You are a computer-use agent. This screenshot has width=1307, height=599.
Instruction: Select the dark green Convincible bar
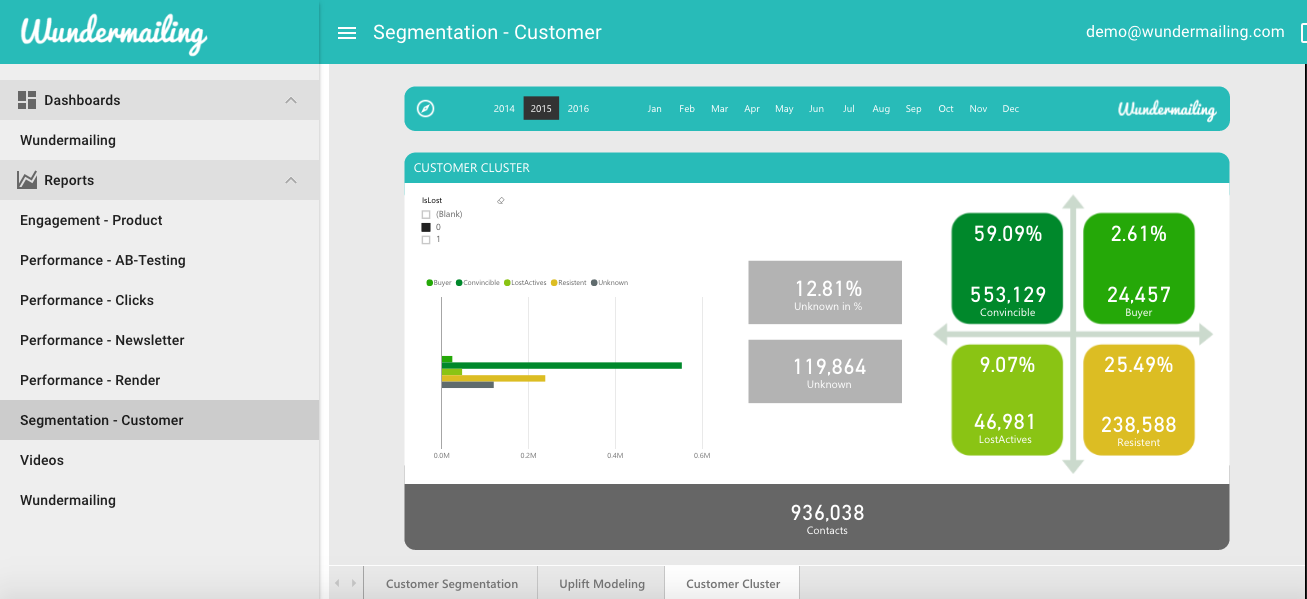coord(562,366)
